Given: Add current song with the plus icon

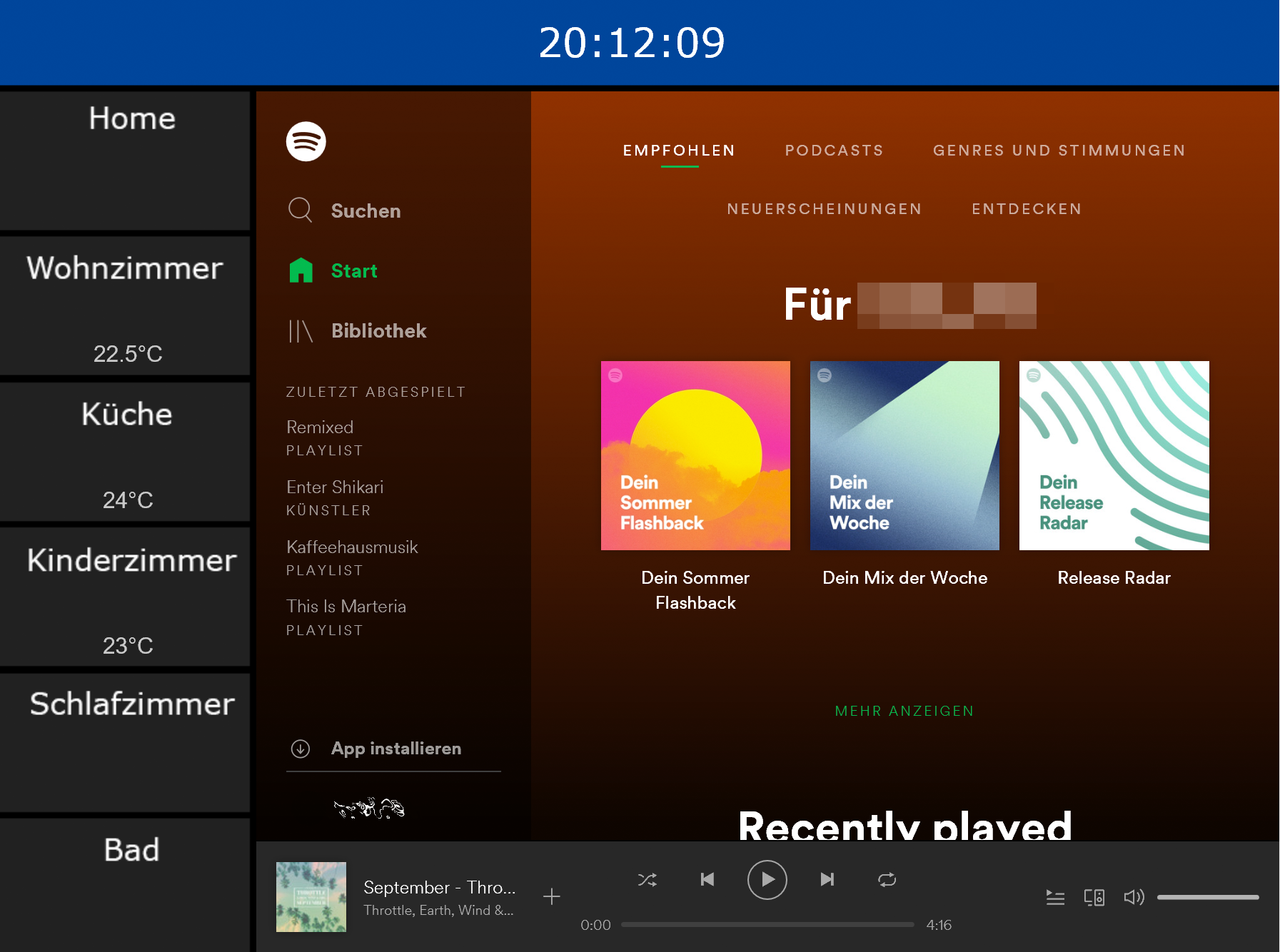Looking at the screenshot, I should coord(551,897).
